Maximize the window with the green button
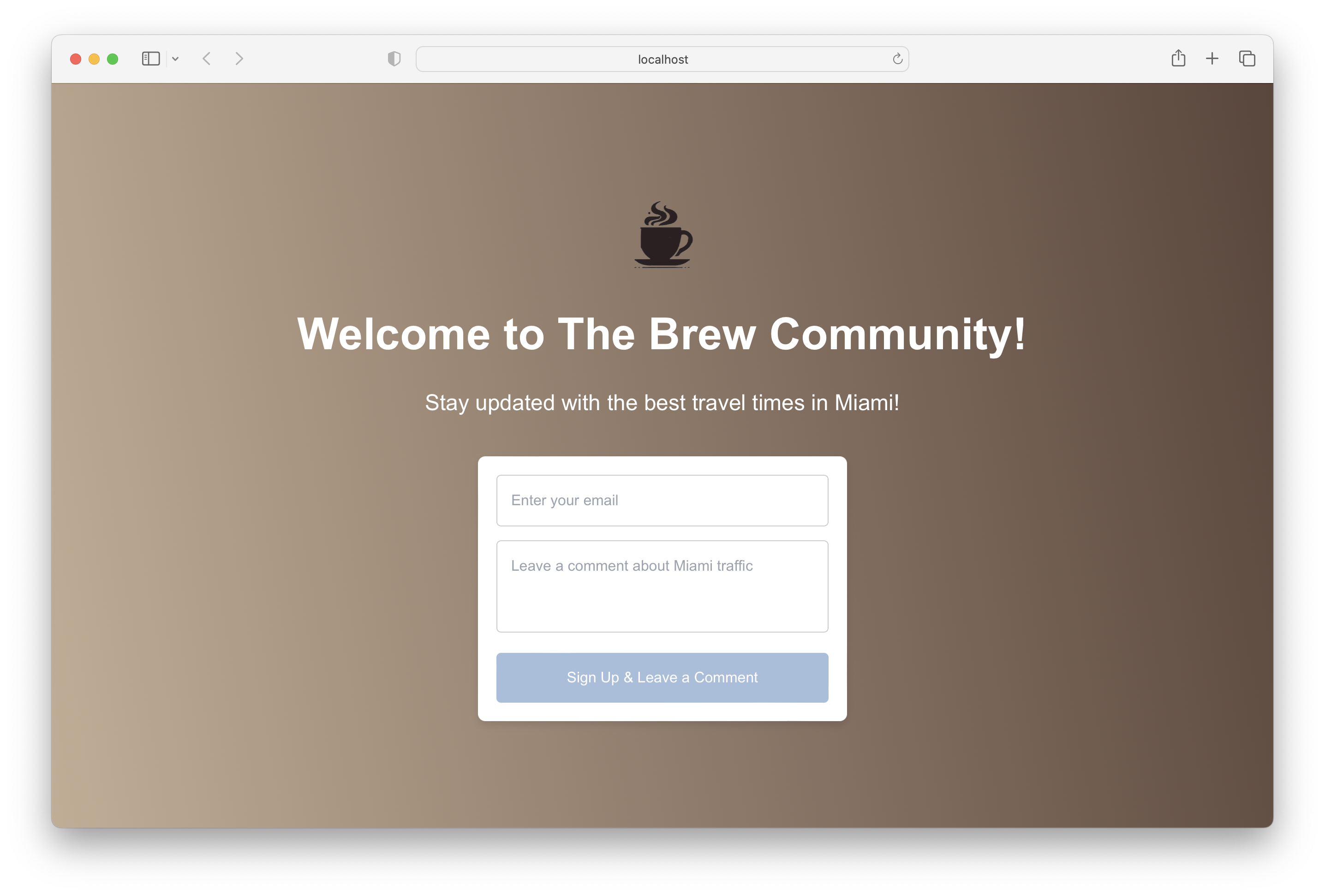This screenshot has width=1325, height=896. (x=113, y=59)
